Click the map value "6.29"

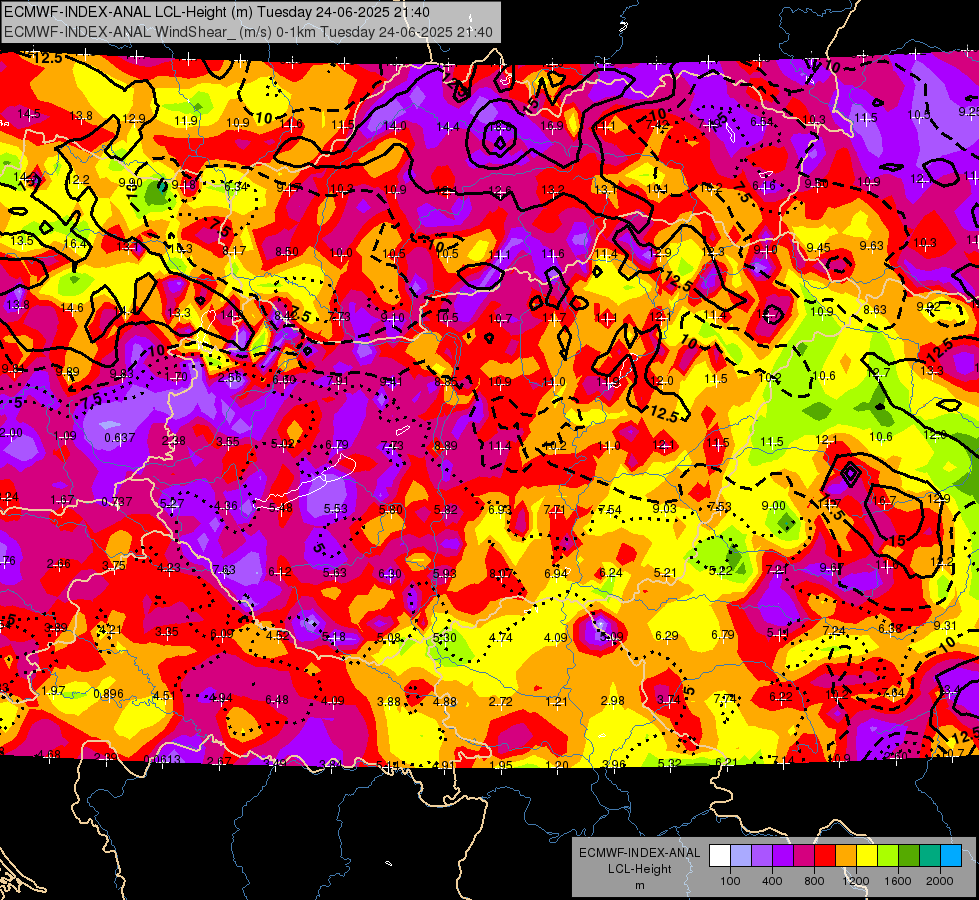[x=667, y=636]
